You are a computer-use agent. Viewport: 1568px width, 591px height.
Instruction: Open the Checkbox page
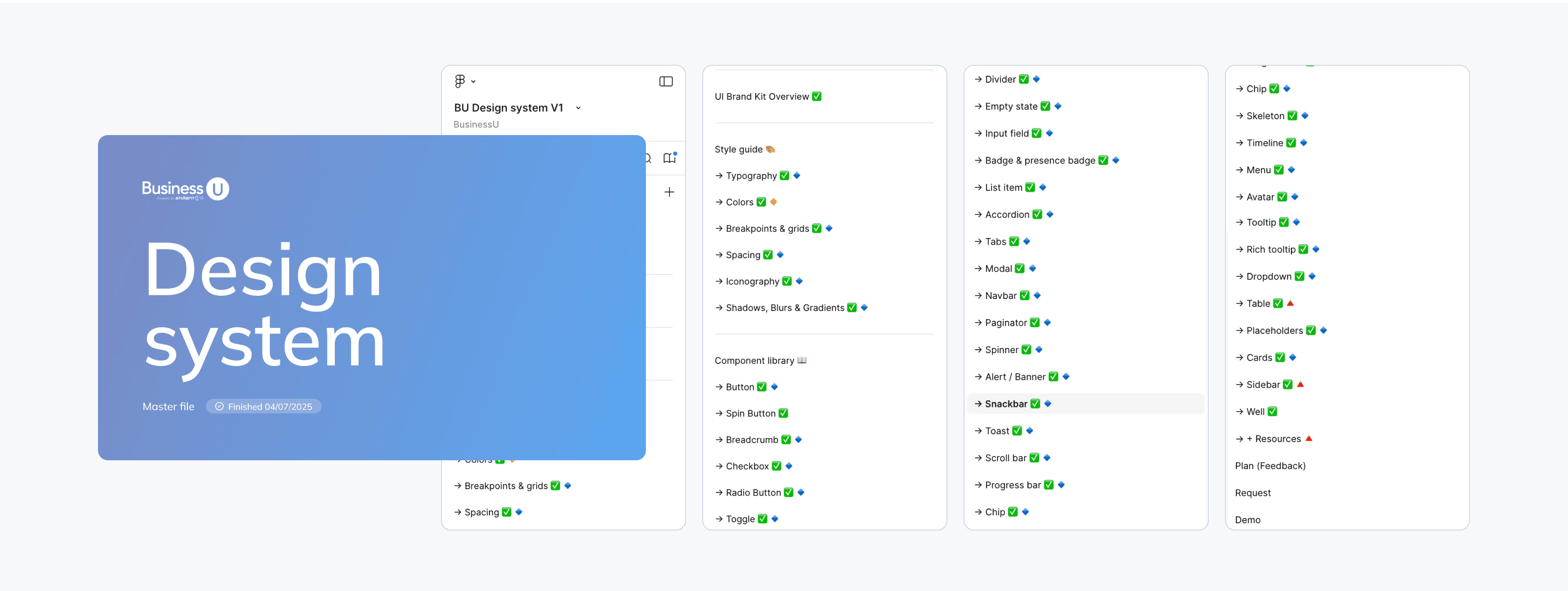(754, 466)
